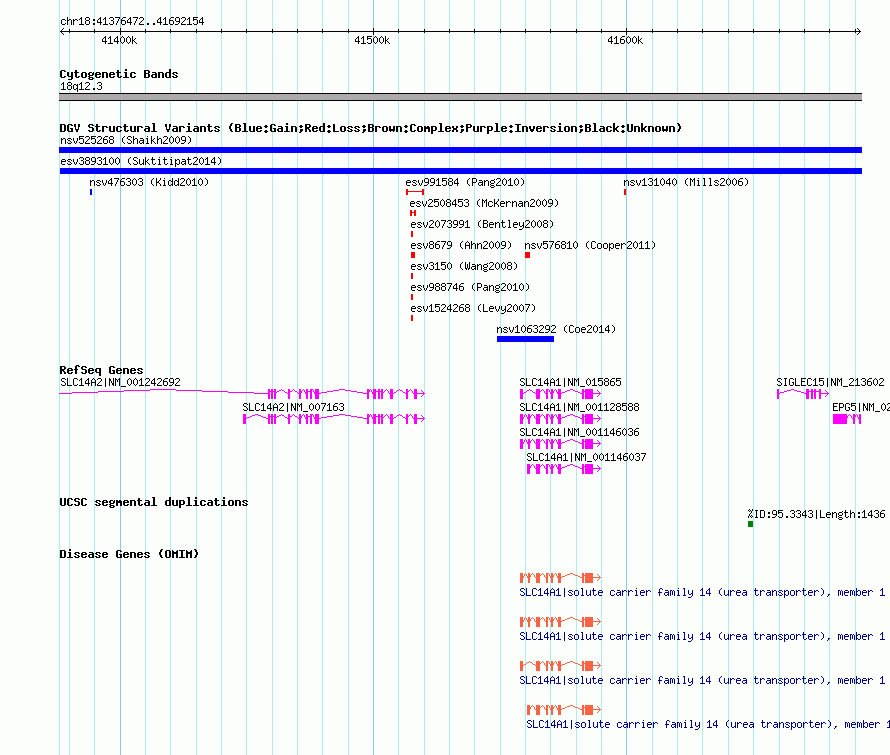This screenshot has width=890, height=755.
Task: Click the 18q12.3 band label
Action: (81, 86)
